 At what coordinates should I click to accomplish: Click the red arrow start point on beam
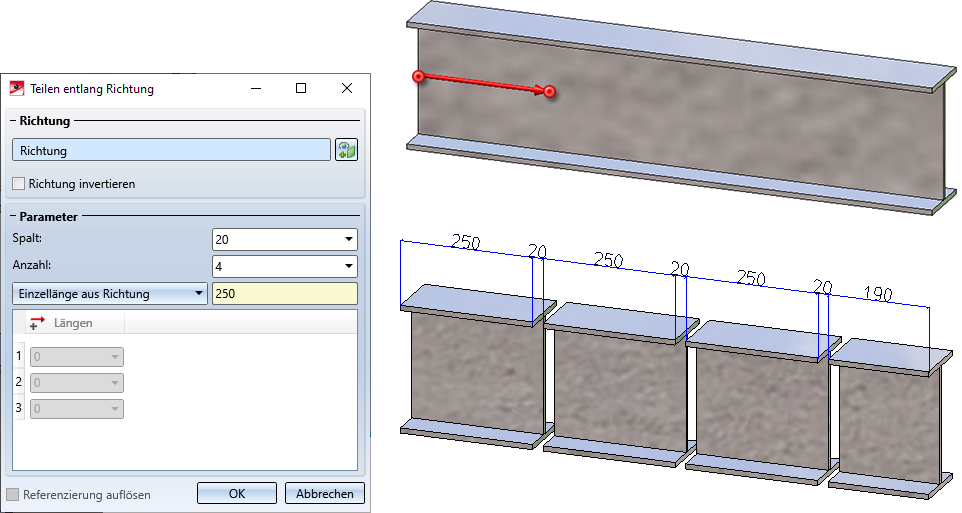[418, 77]
